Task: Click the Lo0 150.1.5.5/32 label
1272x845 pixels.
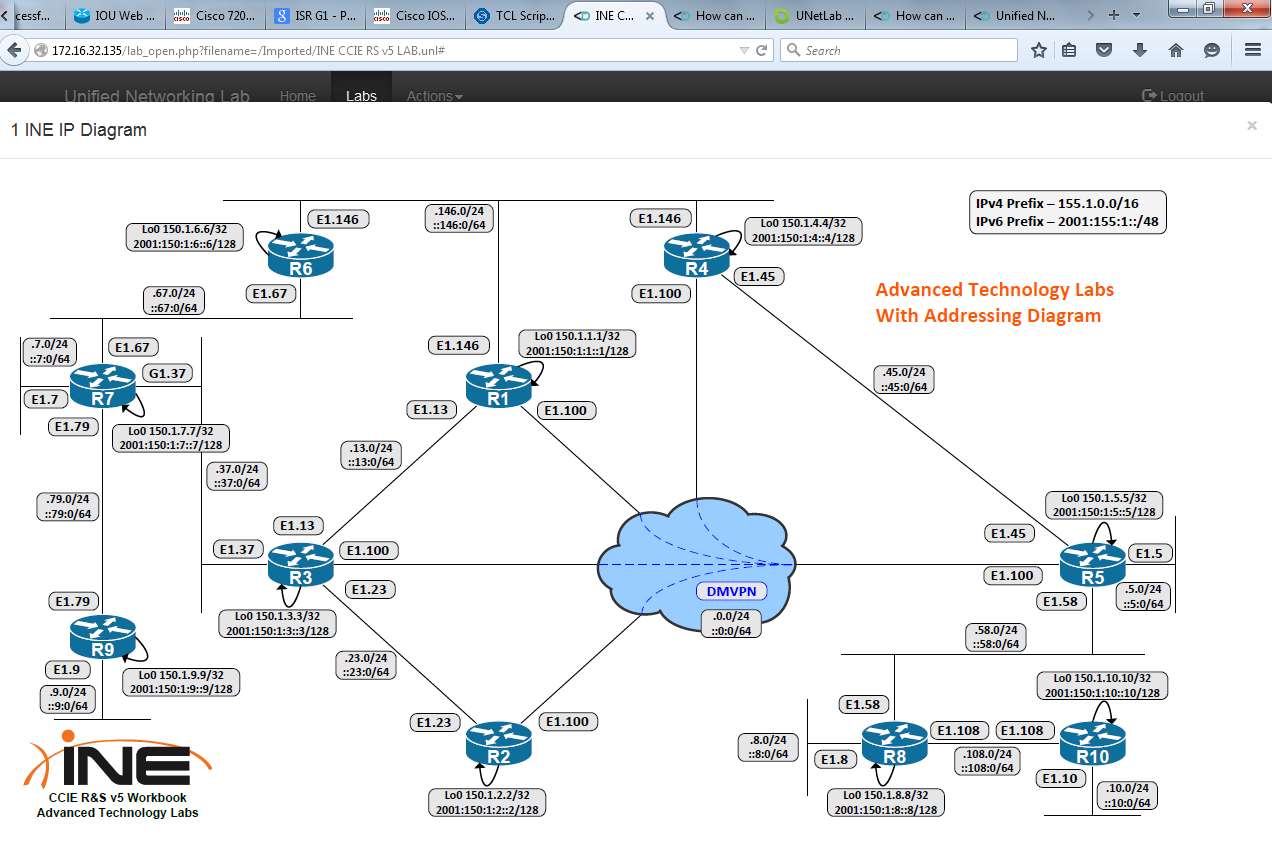Action: click(x=1103, y=505)
